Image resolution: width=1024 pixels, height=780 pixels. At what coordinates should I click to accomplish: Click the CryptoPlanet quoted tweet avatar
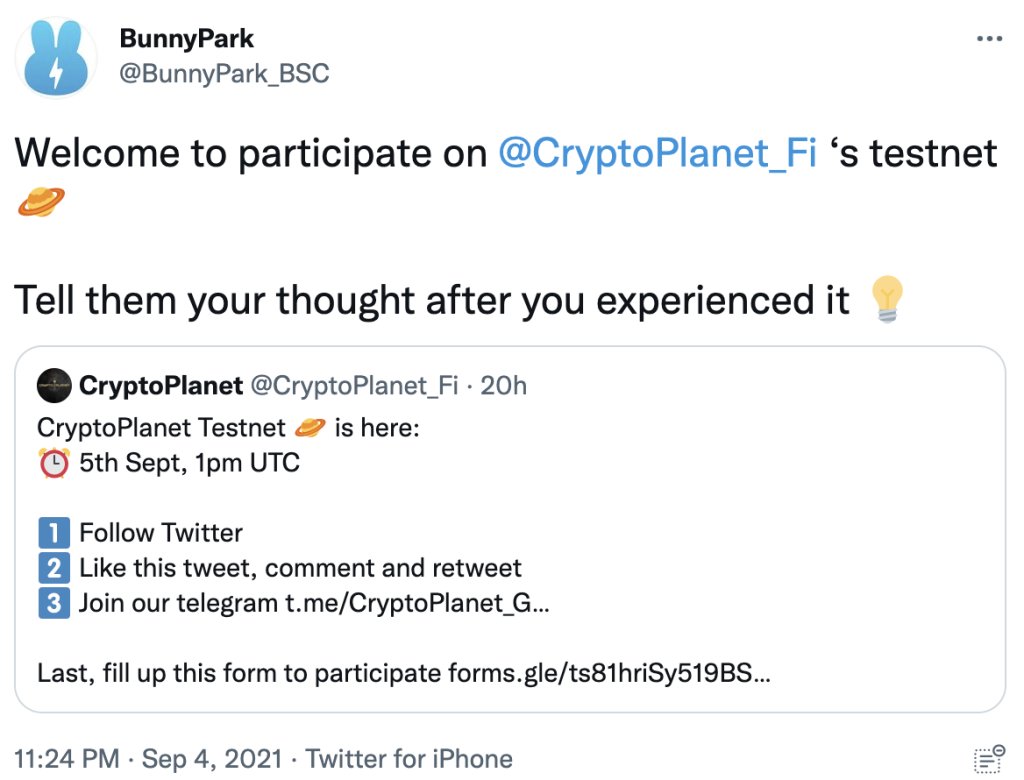(54, 386)
